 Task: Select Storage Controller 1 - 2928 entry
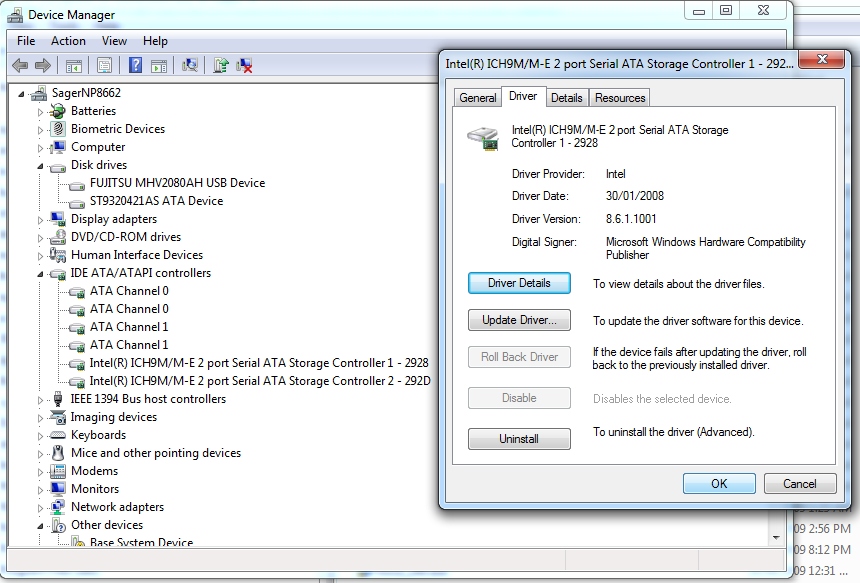[258, 363]
